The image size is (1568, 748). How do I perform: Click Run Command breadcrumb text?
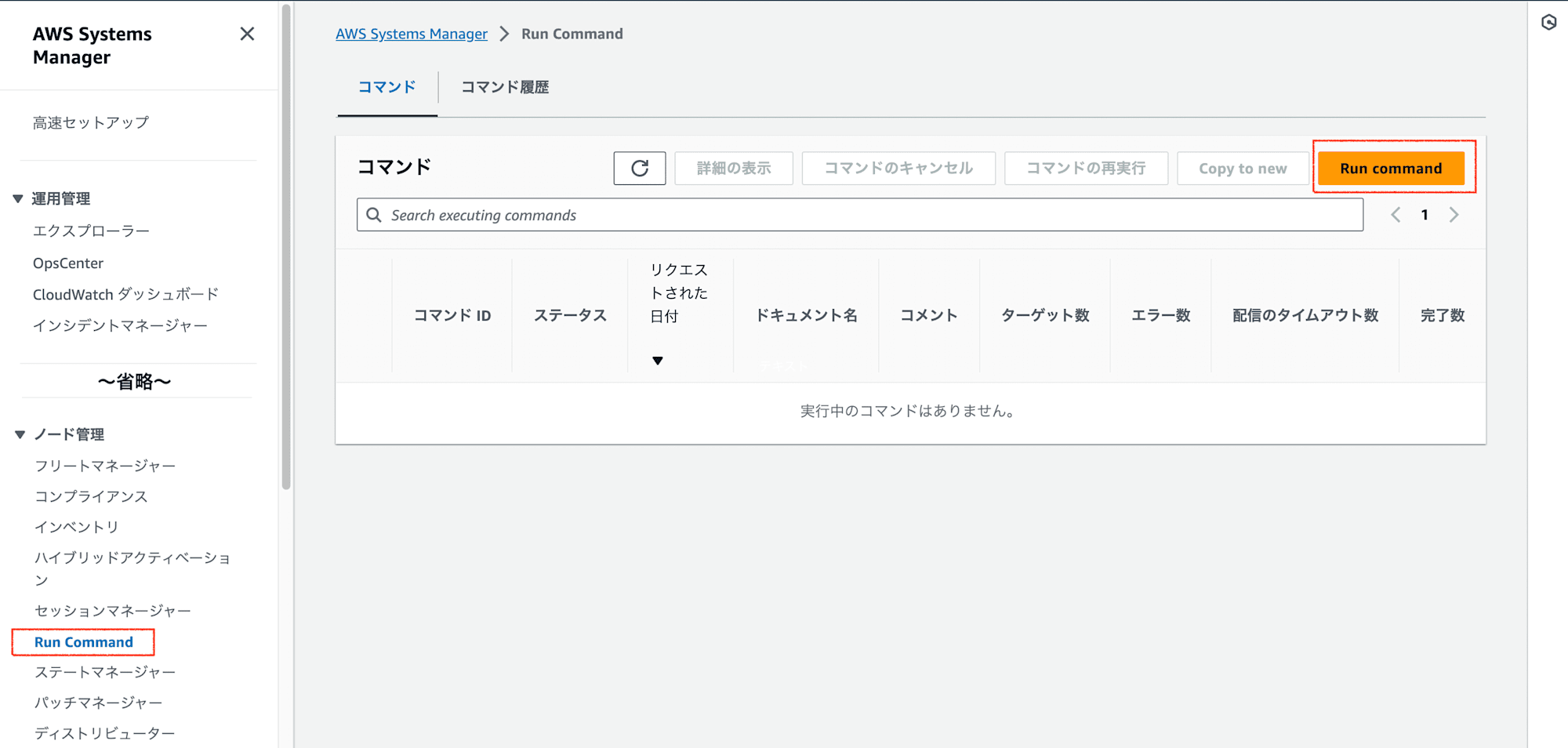pos(572,34)
